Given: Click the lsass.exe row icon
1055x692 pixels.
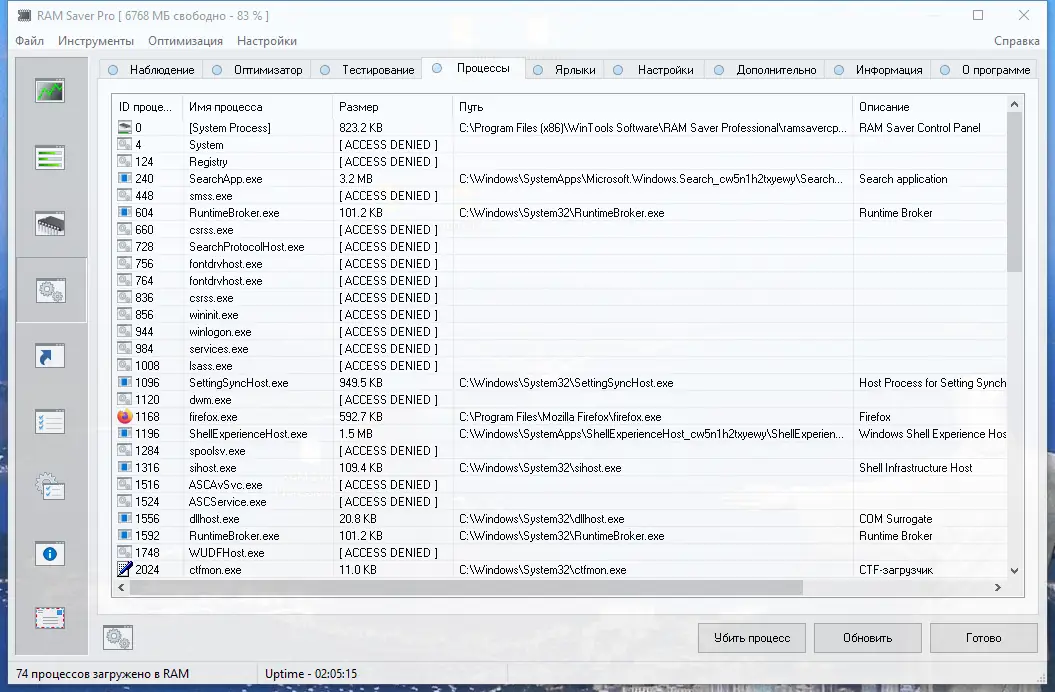Looking at the screenshot, I should point(124,366).
